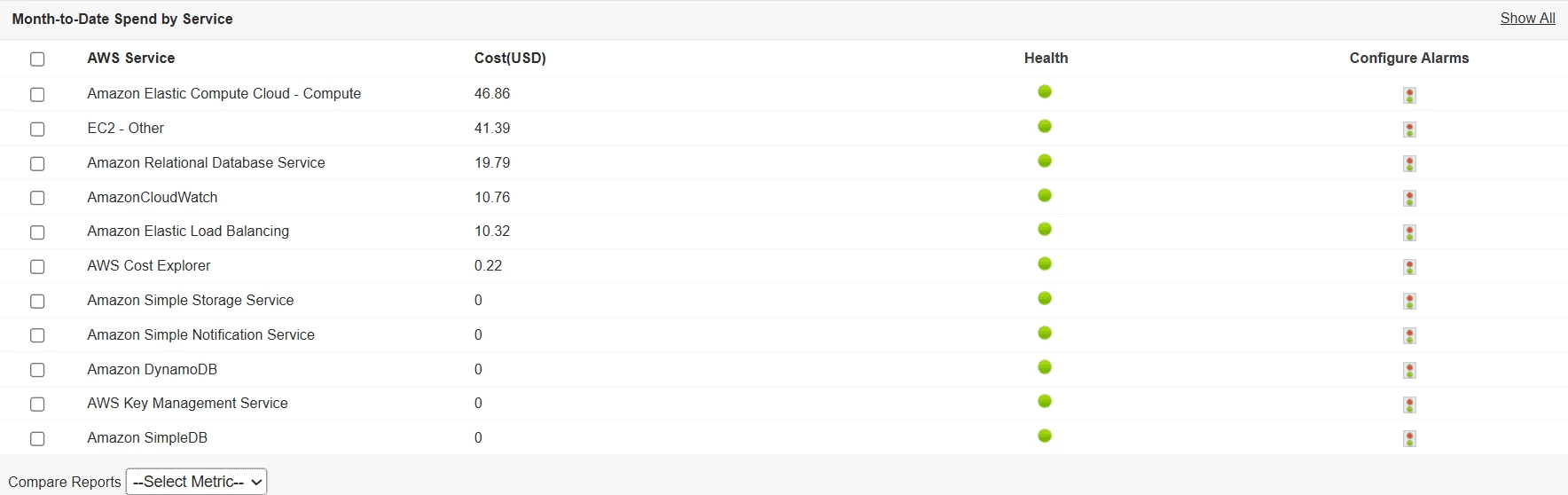The width and height of the screenshot is (1568, 495).
Task: Check the Amazon Elastic Compute Cloud row
Action: pos(37,94)
